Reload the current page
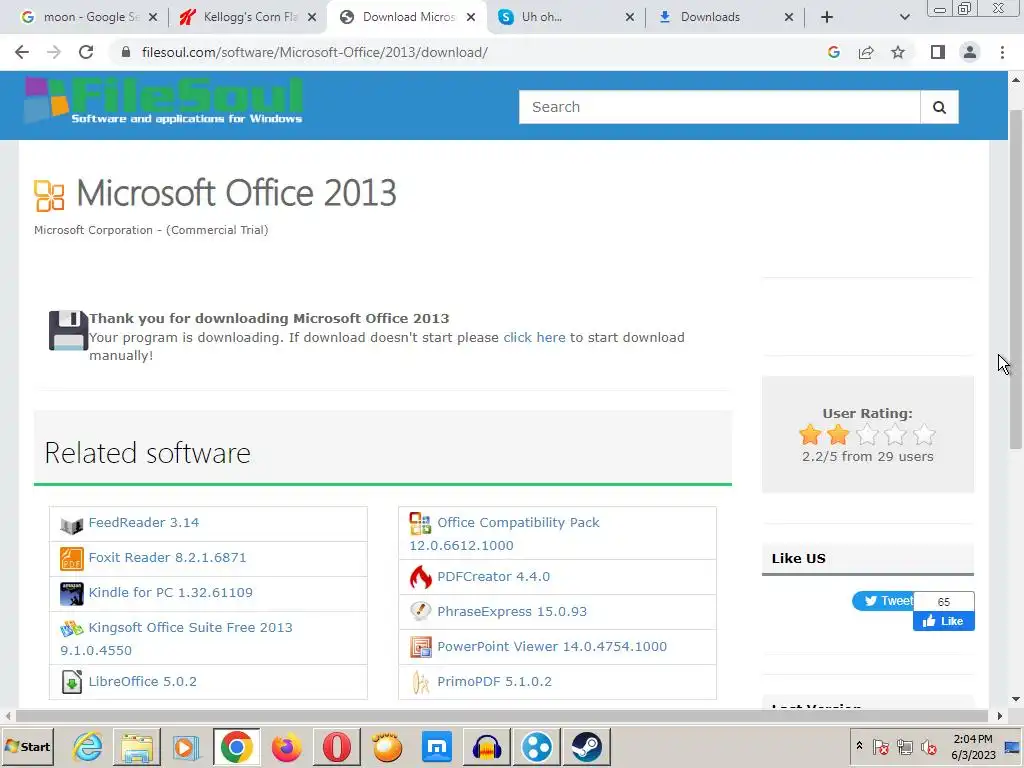Image resolution: width=1024 pixels, height=768 pixels. [86, 52]
